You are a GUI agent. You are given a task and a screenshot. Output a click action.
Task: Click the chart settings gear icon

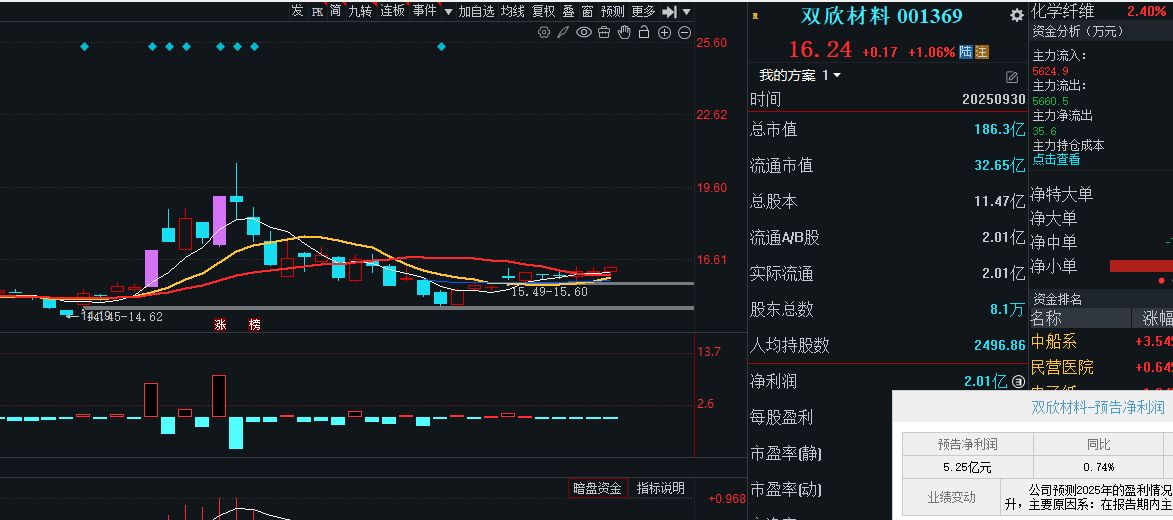coord(544,32)
